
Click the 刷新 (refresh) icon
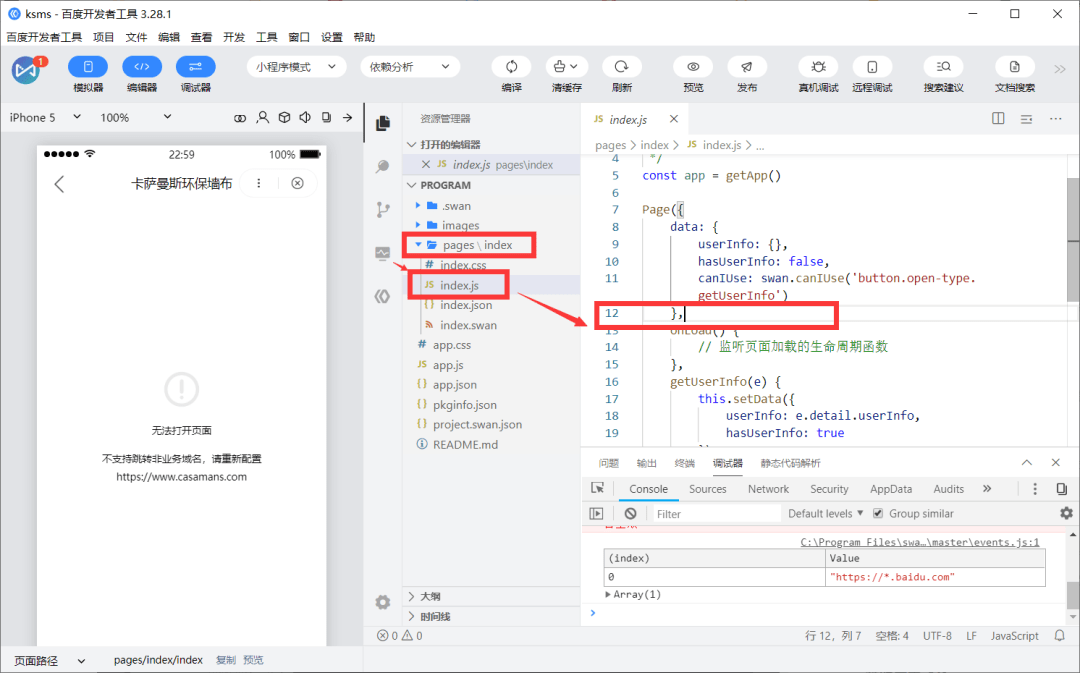(x=621, y=67)
